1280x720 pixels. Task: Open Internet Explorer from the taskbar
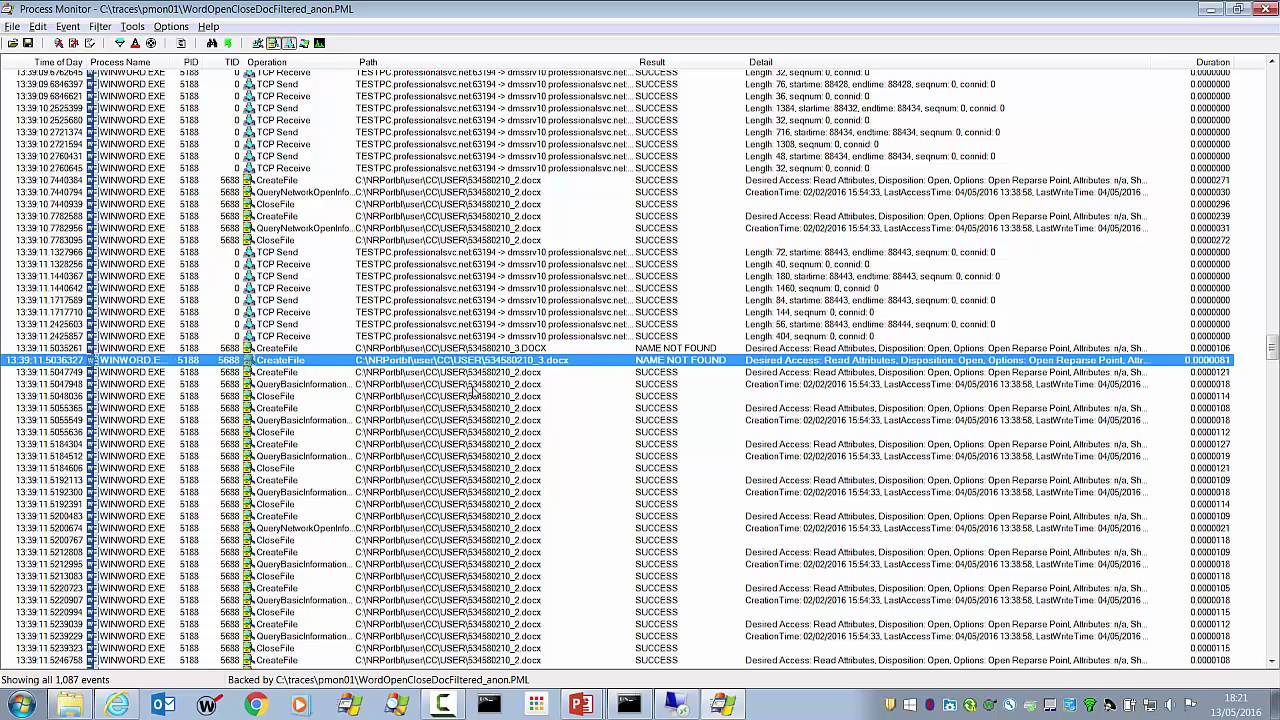pos(117,704)
